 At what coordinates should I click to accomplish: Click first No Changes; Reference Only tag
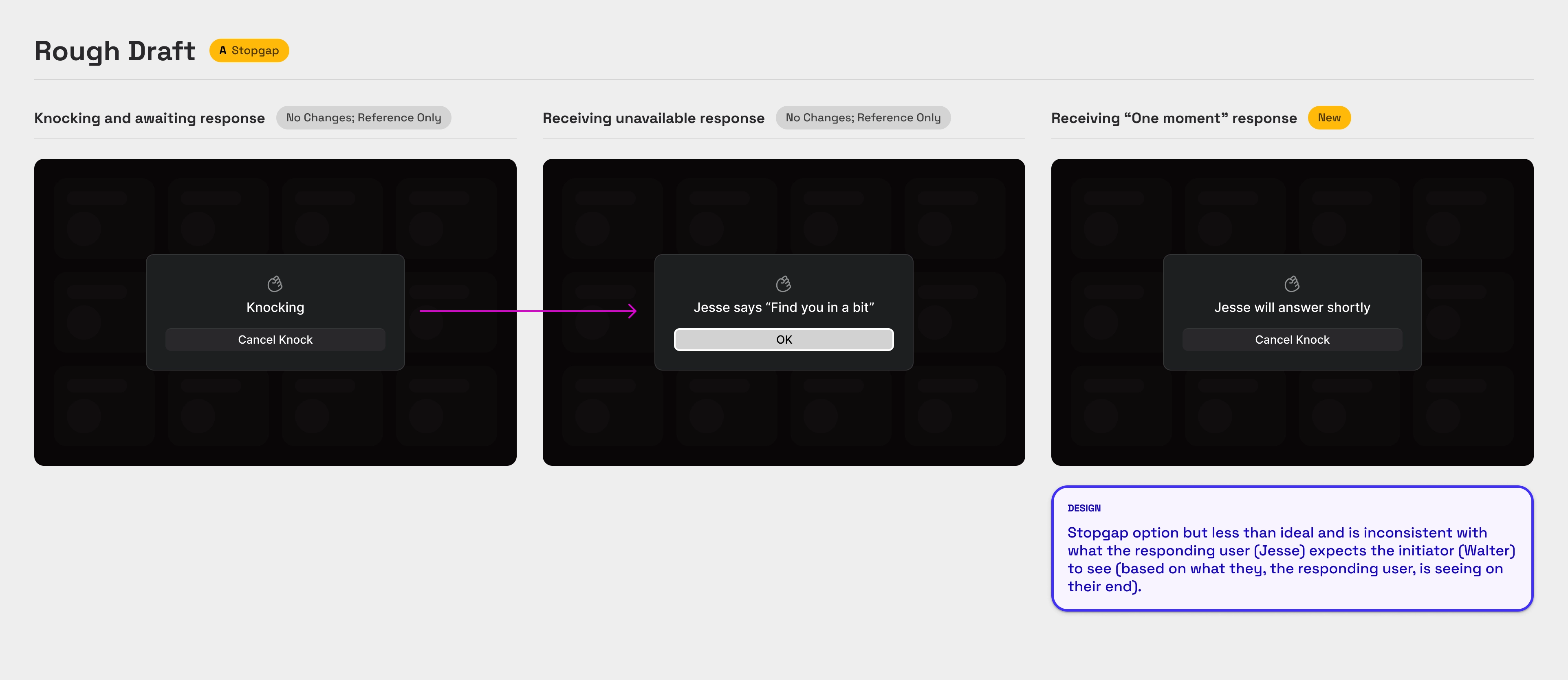click(363, 117)
